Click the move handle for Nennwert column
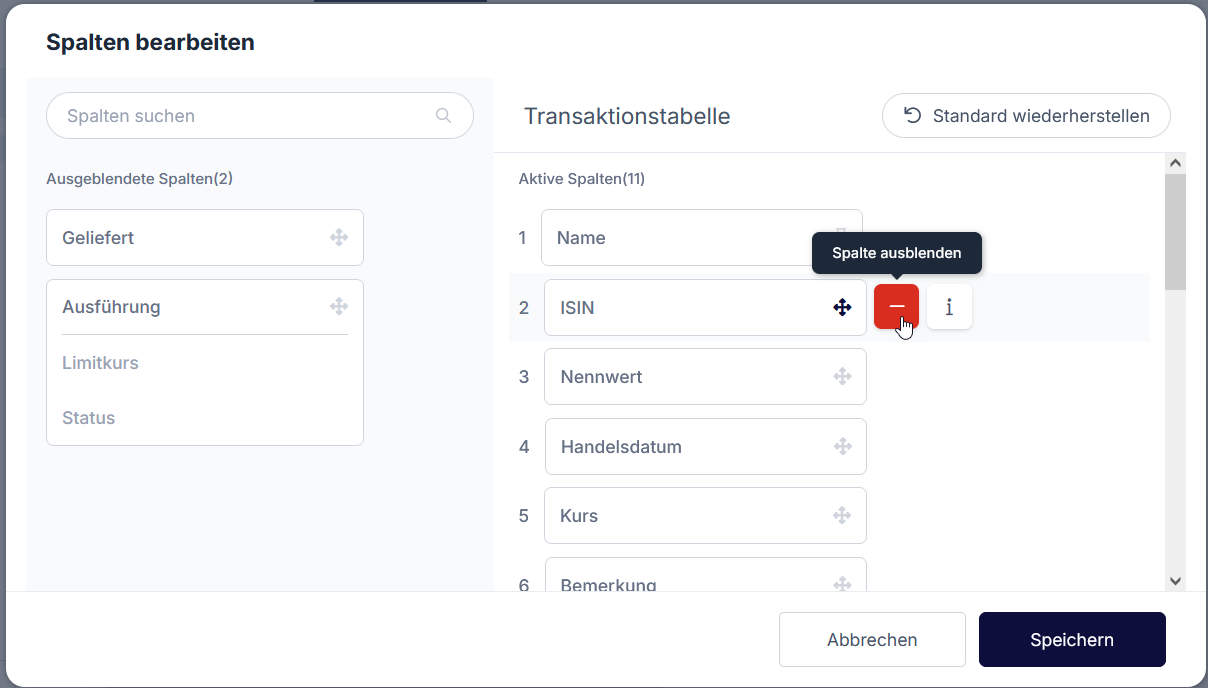1208x688 pixels. pyautogui.click(x=842, y=377)
